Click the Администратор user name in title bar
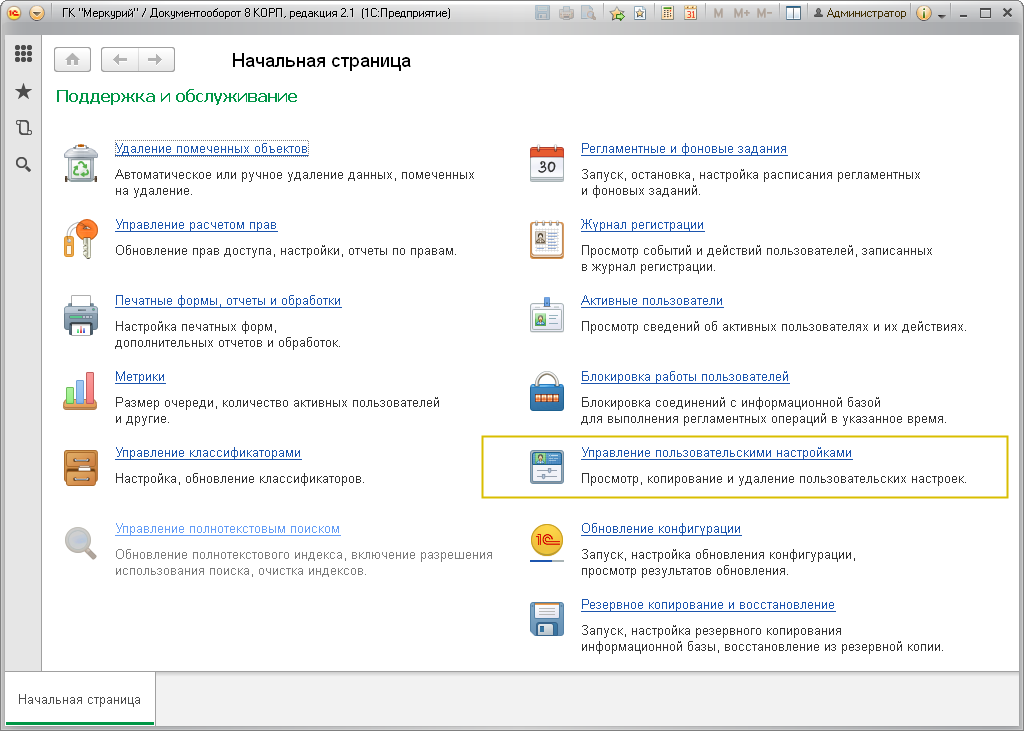The image size is (1024, 731). tap(859, 13)
